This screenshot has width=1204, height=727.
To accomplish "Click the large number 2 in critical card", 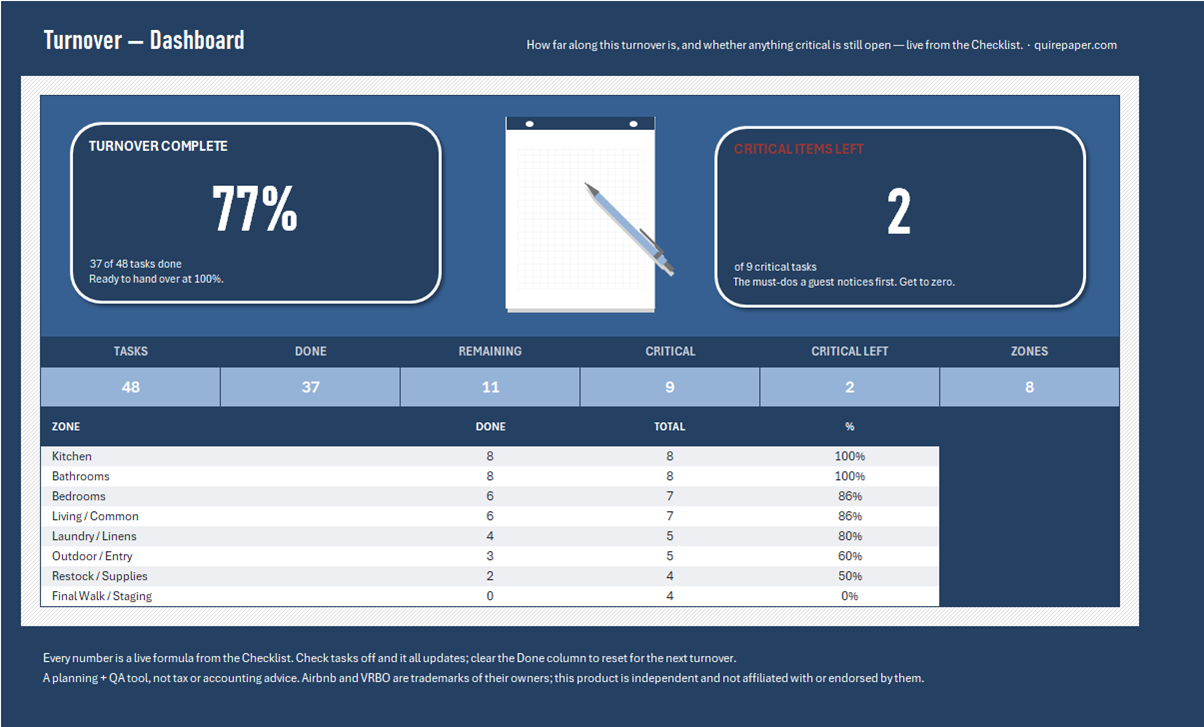I will [899, 213].
